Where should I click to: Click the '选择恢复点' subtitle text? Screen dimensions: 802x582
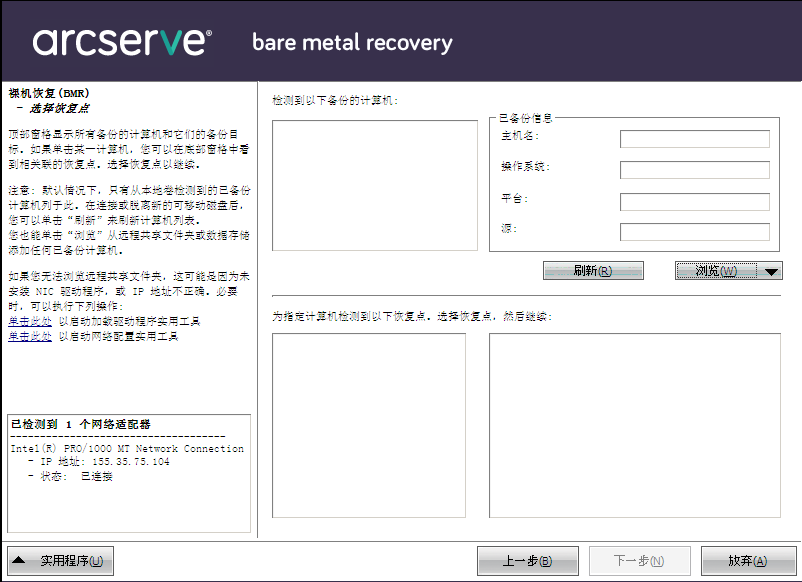point(59,108)
